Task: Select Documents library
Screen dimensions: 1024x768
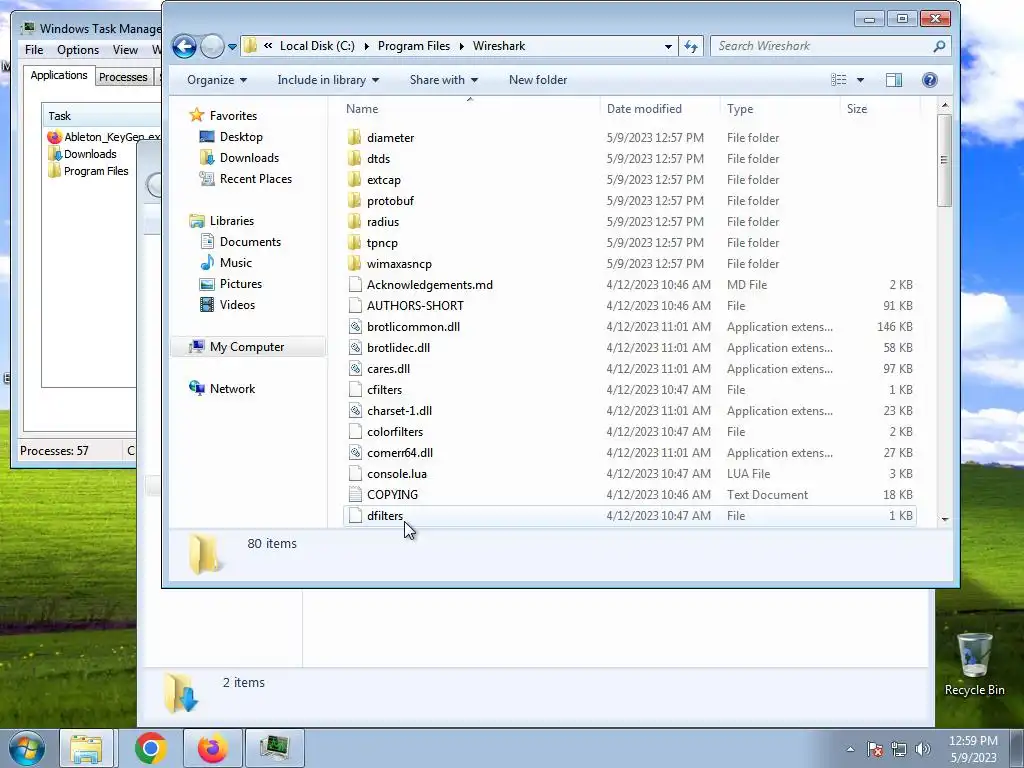Action: (250, 242)
